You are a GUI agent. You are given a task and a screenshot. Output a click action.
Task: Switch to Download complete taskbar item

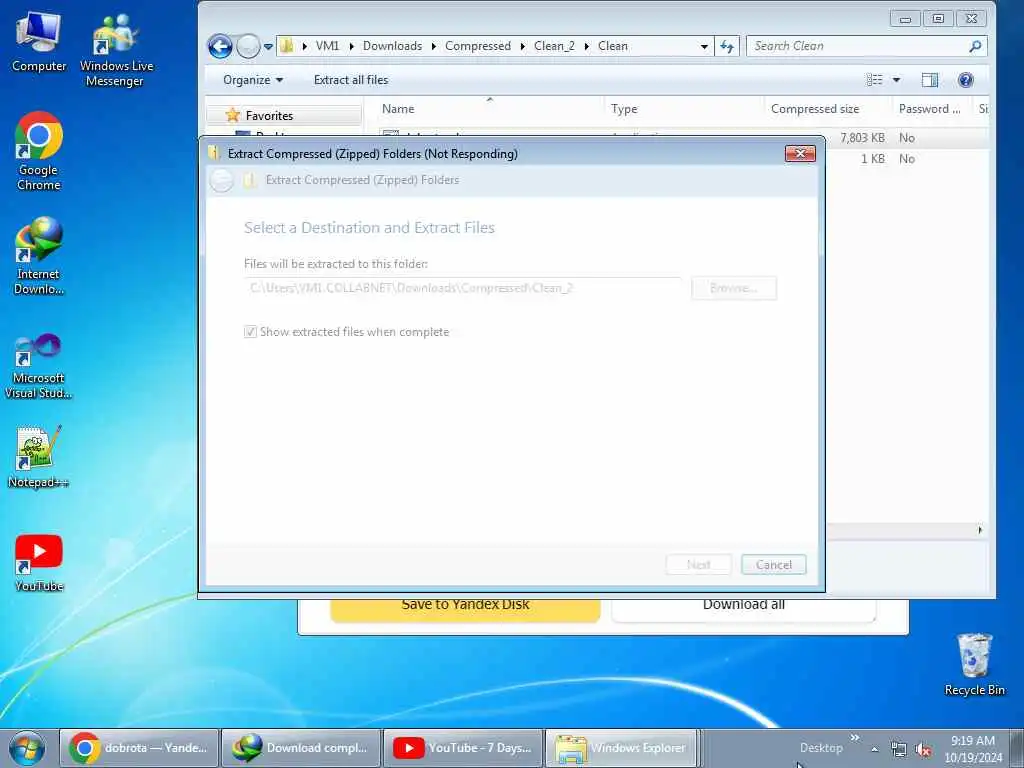coord(300,748)
